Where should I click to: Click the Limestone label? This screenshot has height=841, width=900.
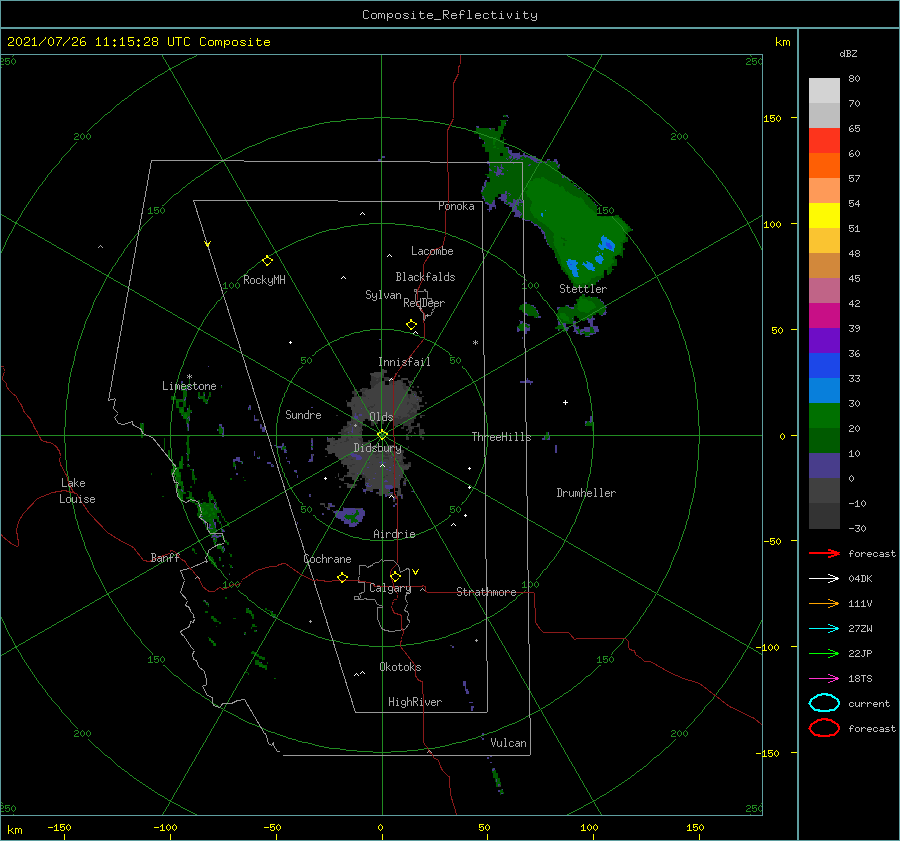tap(189, 386)
